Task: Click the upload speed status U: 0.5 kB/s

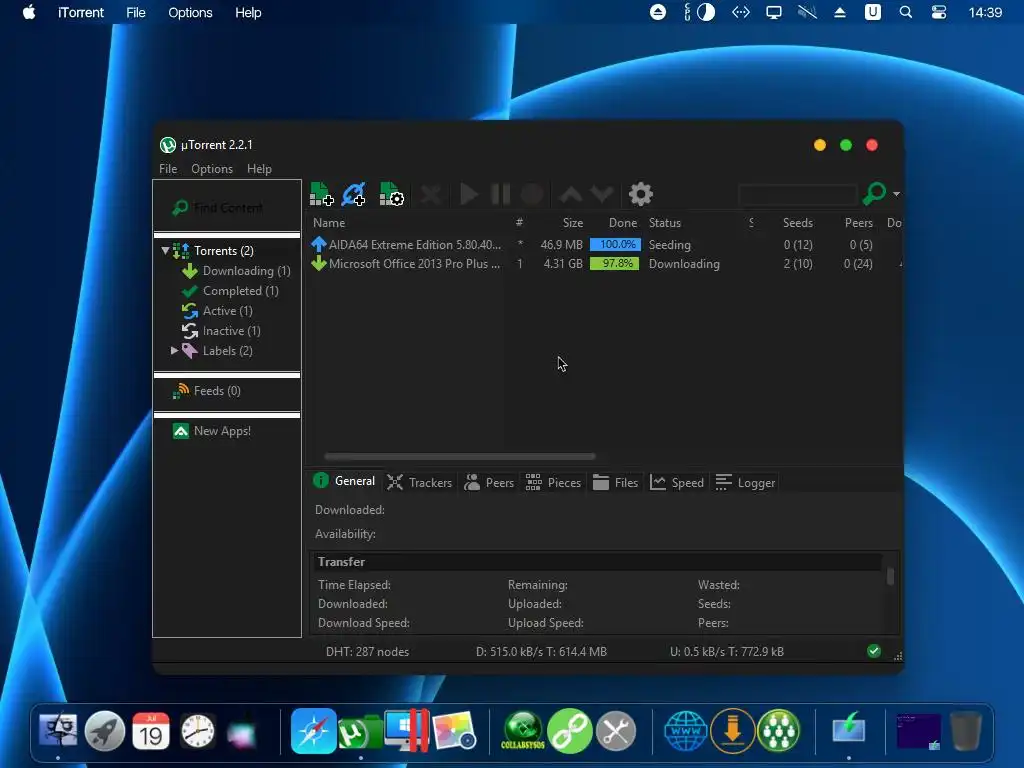Action: click(x=727, y=652)
